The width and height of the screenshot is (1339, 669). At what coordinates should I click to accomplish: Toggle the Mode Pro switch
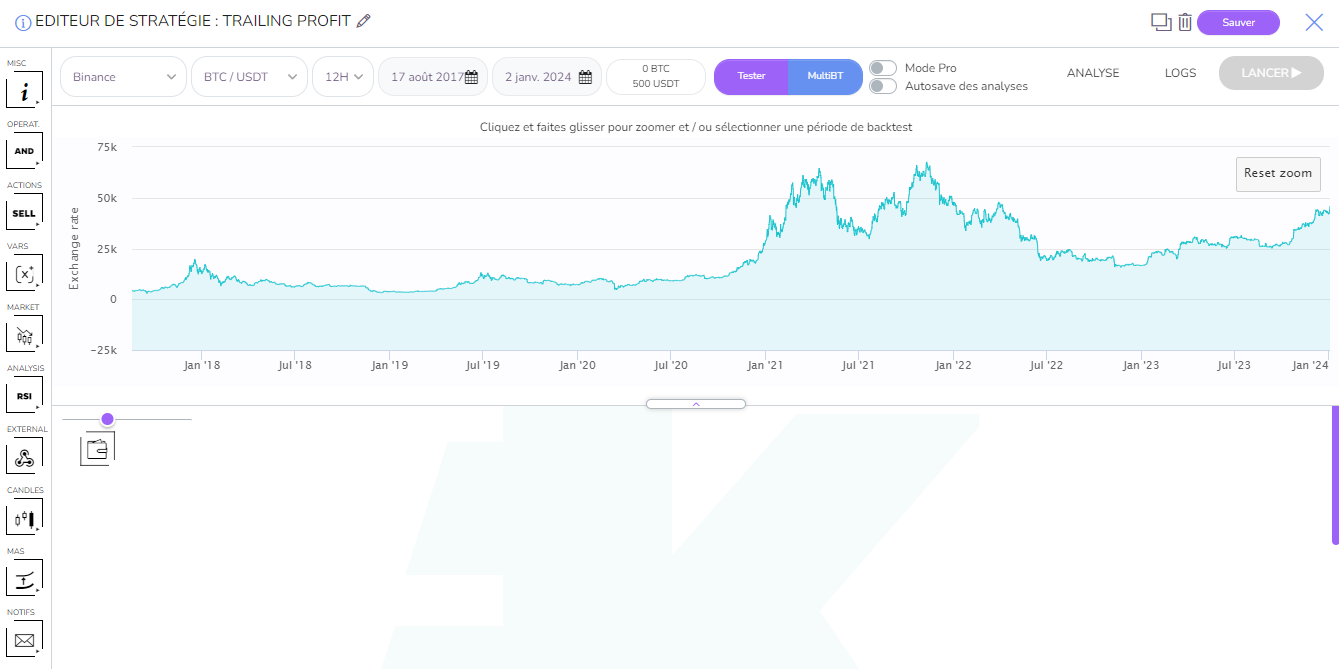coord(882,68)
